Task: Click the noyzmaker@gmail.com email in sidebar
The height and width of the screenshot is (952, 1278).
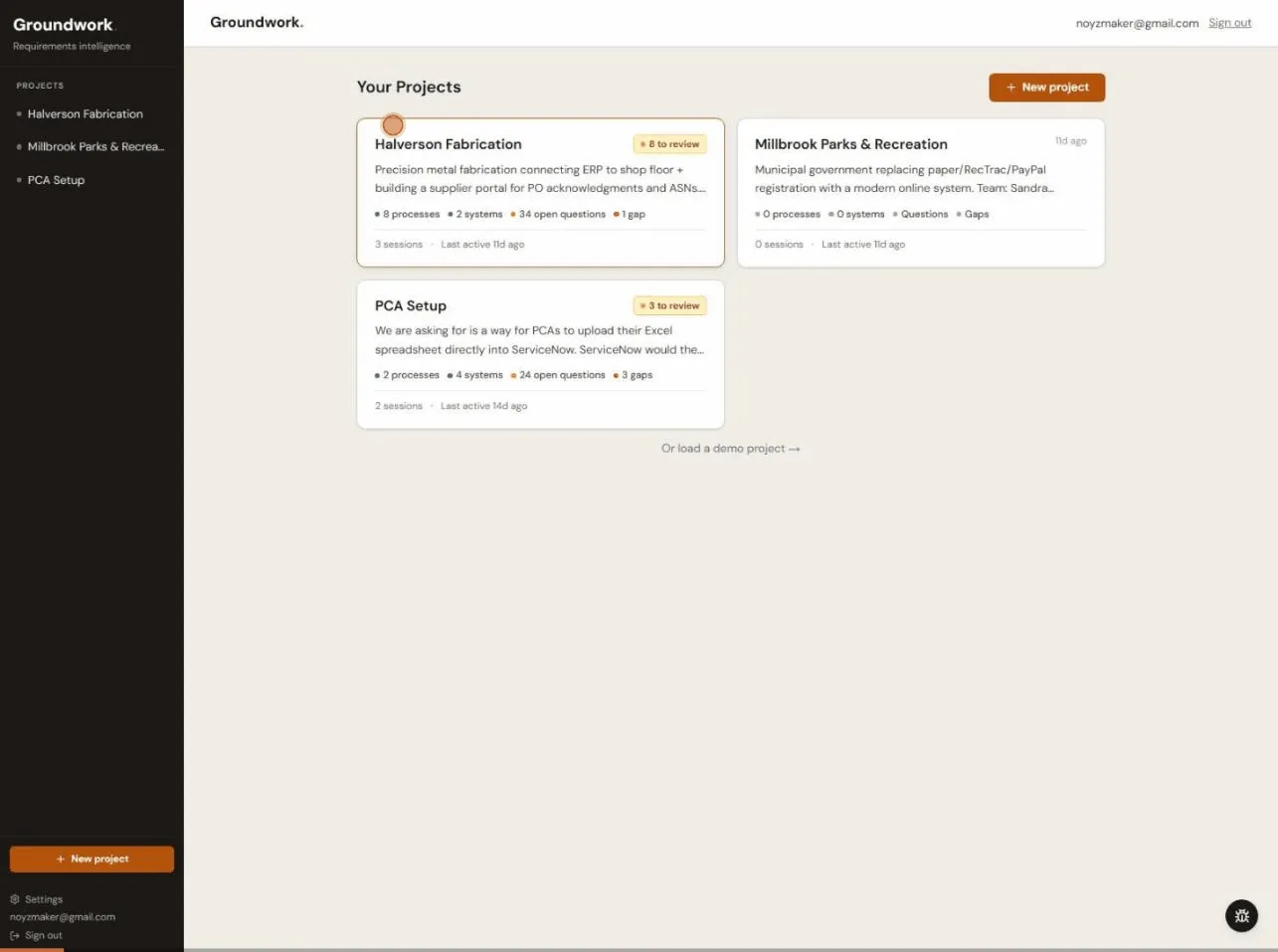Action: click(x=63, y=917)
